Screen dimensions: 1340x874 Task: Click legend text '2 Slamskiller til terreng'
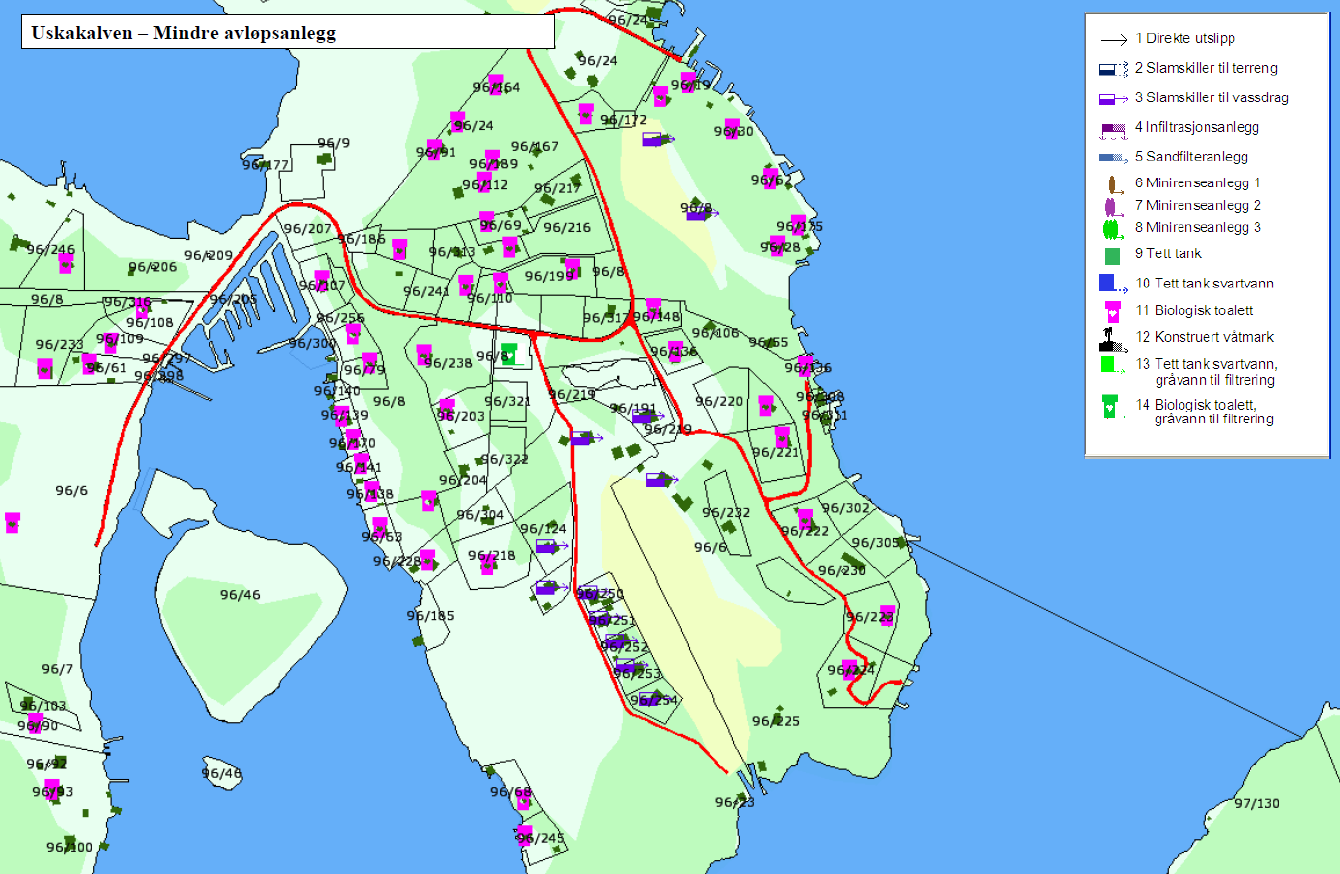pyautogui.click(x=1206, y=69)
